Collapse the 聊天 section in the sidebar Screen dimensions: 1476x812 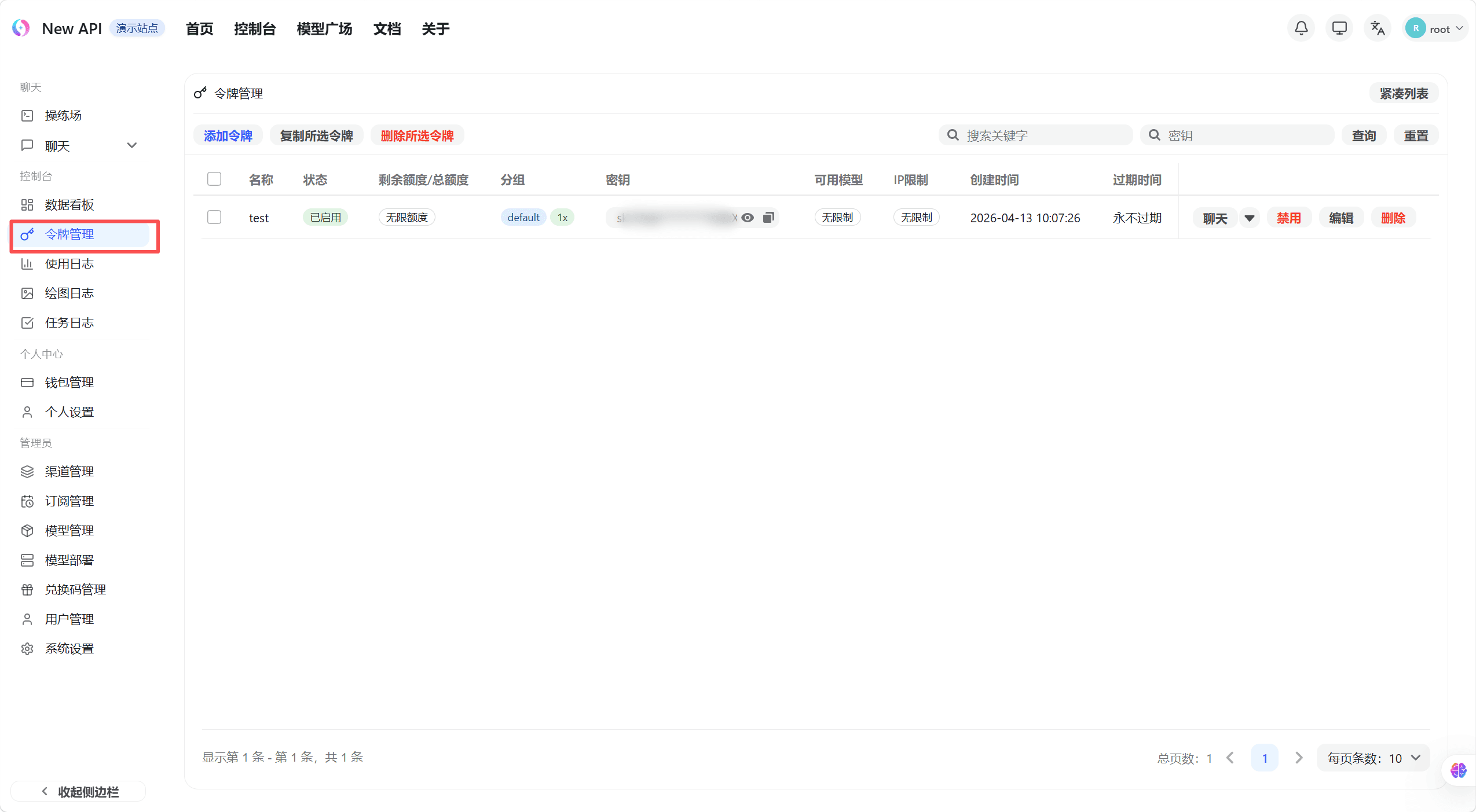click(x=132, y=145)
